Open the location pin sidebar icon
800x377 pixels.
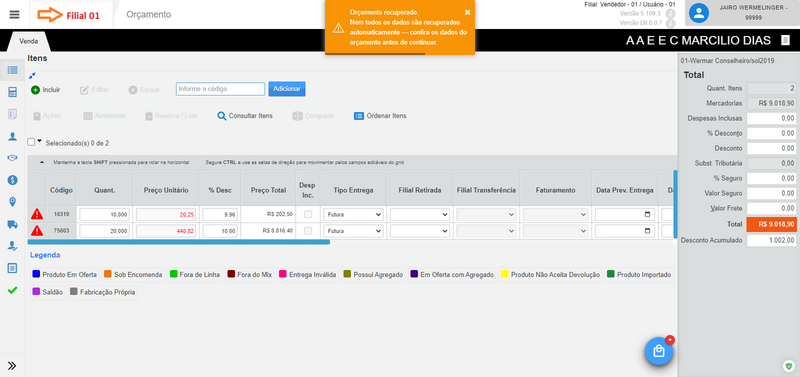click(13, 203)
